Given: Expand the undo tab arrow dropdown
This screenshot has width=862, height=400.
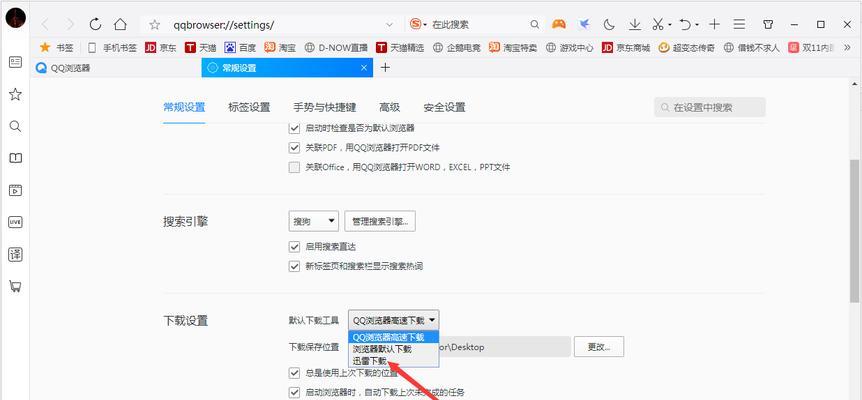Looking at the screenshot, I should click(697, 25).
